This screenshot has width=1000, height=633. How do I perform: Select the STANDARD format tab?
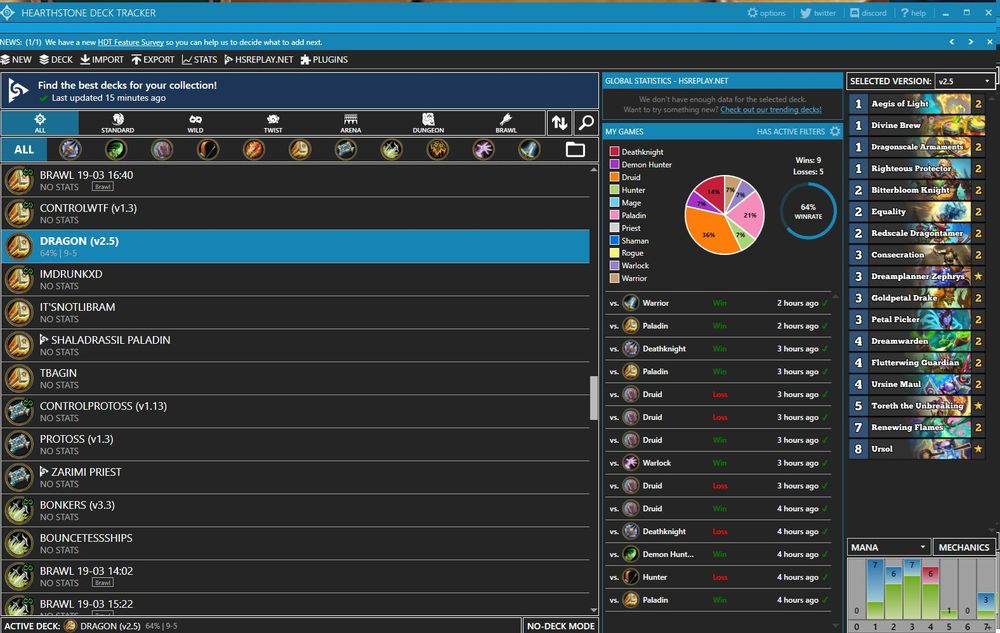point(117,123)
